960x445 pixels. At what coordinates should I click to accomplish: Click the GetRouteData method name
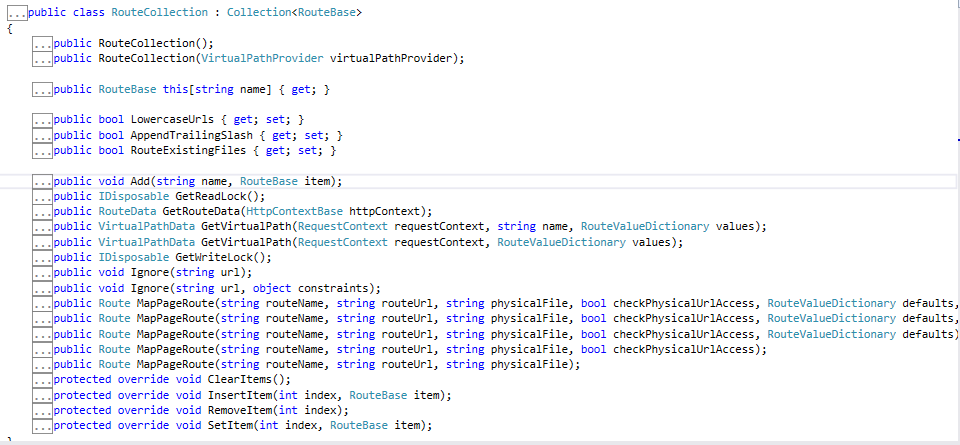point(201,212)
